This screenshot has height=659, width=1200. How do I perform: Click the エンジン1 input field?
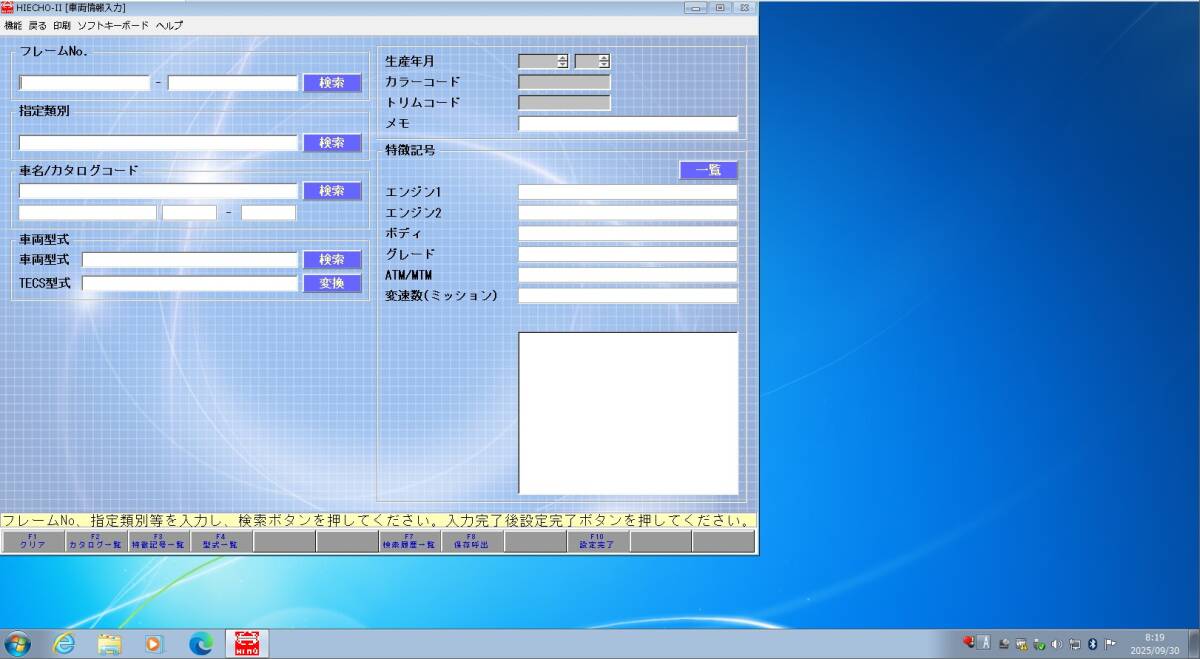coord(627,192)
